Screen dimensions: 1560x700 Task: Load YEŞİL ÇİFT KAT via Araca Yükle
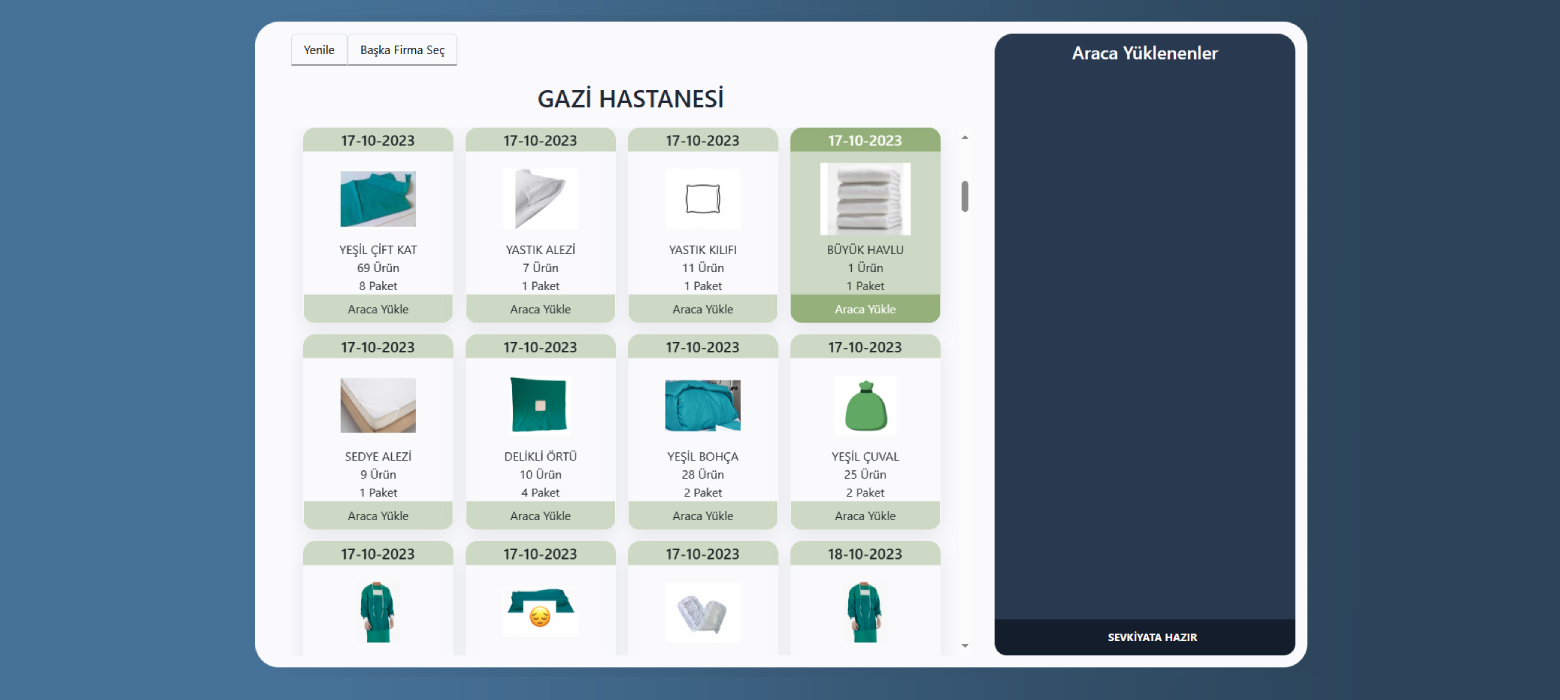pos(378,309)
